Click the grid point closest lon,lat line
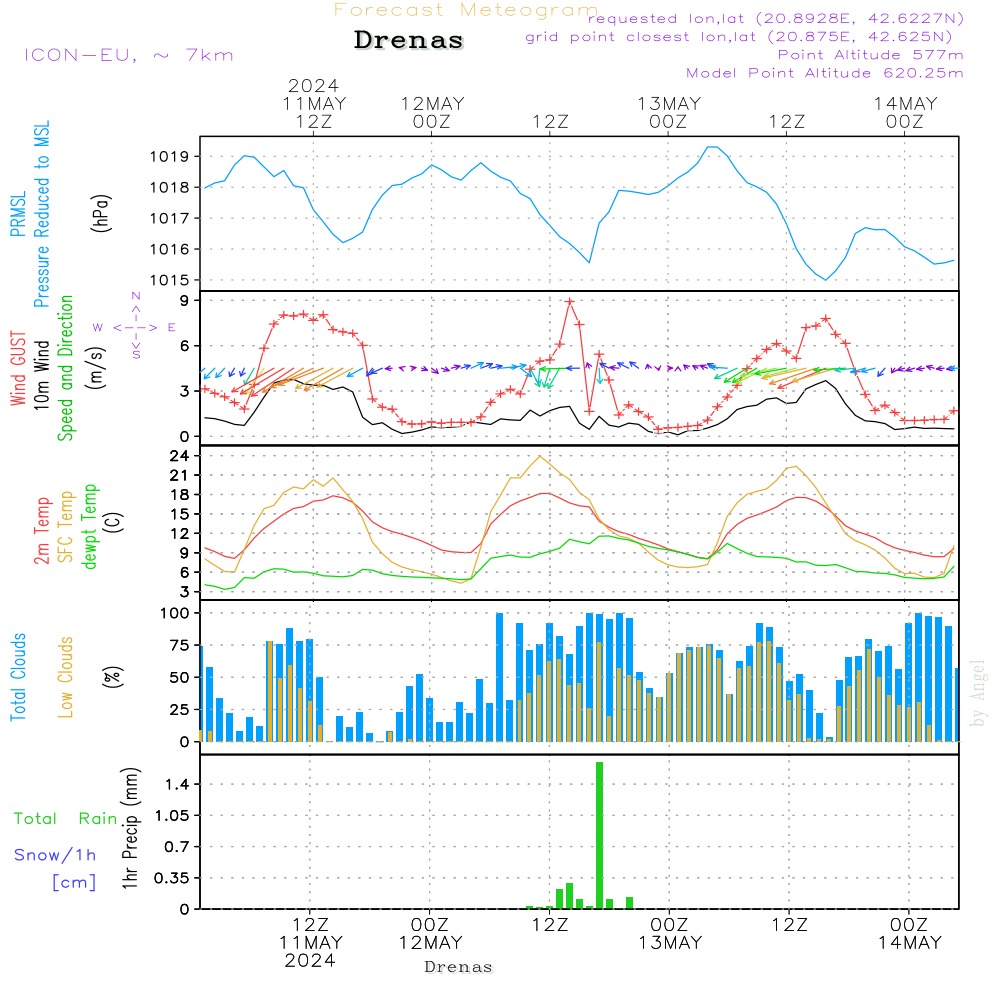 tap(739, 37)
